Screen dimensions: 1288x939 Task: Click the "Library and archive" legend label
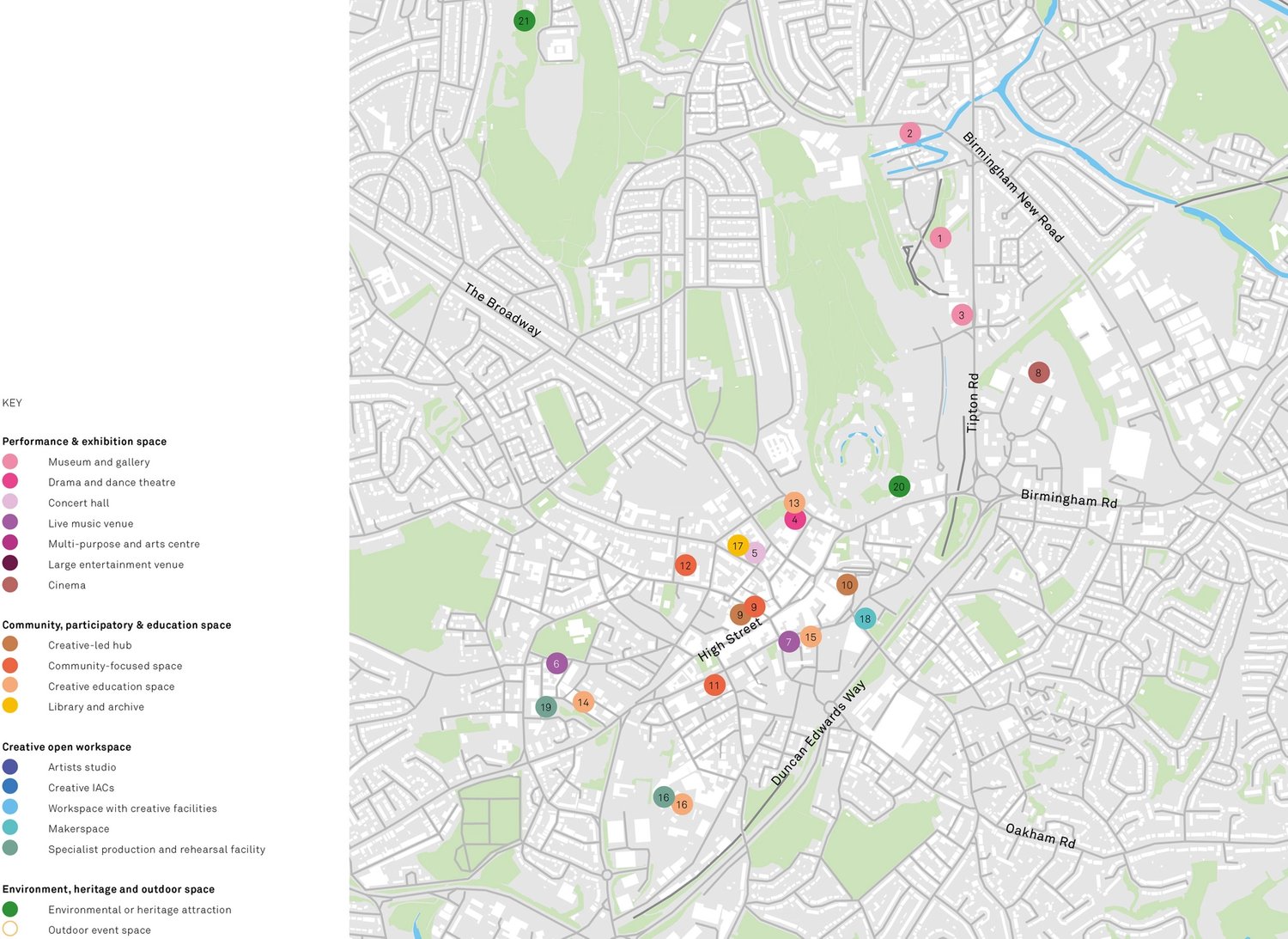click(x=96, y=707)
